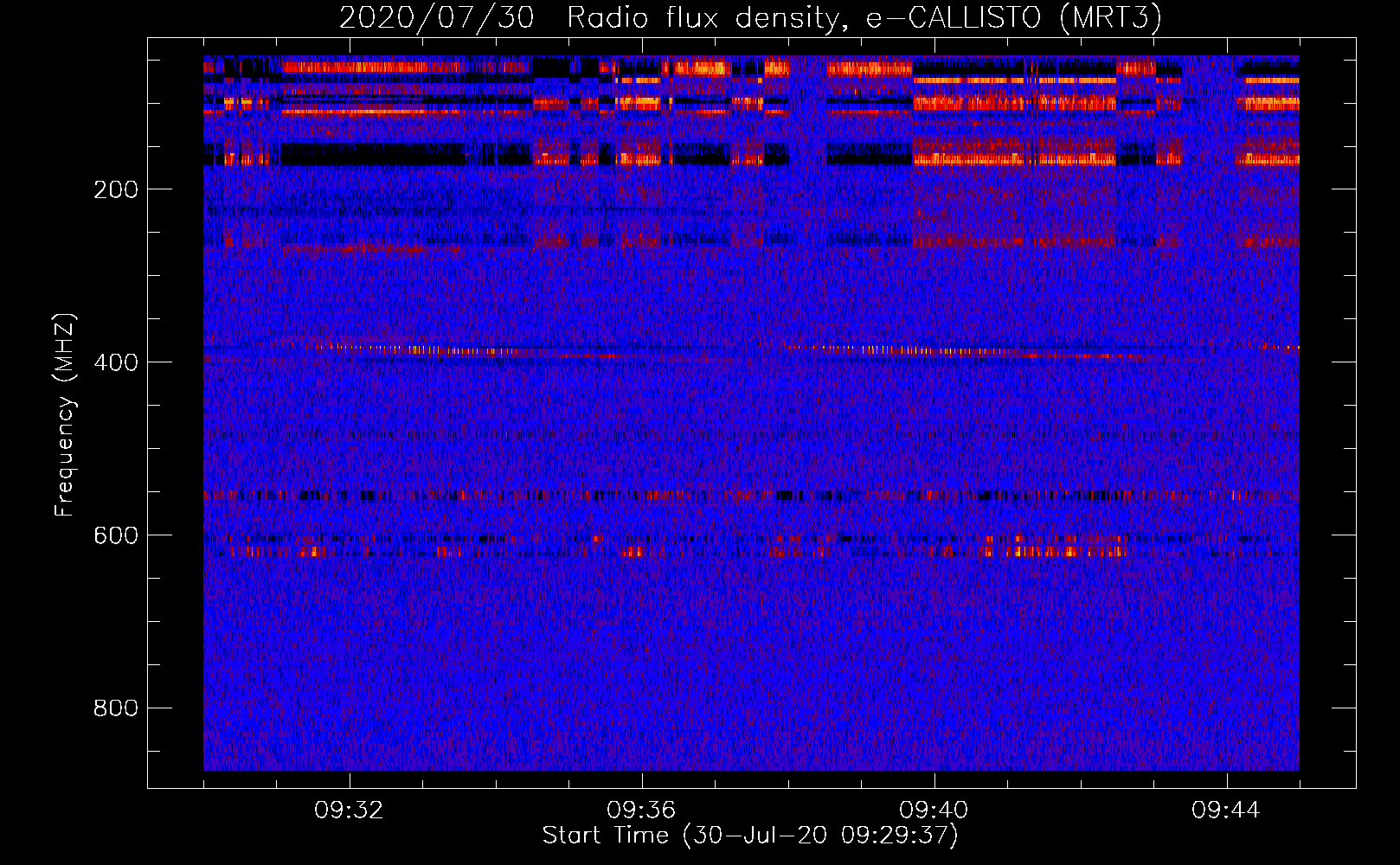The image size is (1400, 865).
Task: Click the 09:32 time tick label
Action: pos(349,811)
